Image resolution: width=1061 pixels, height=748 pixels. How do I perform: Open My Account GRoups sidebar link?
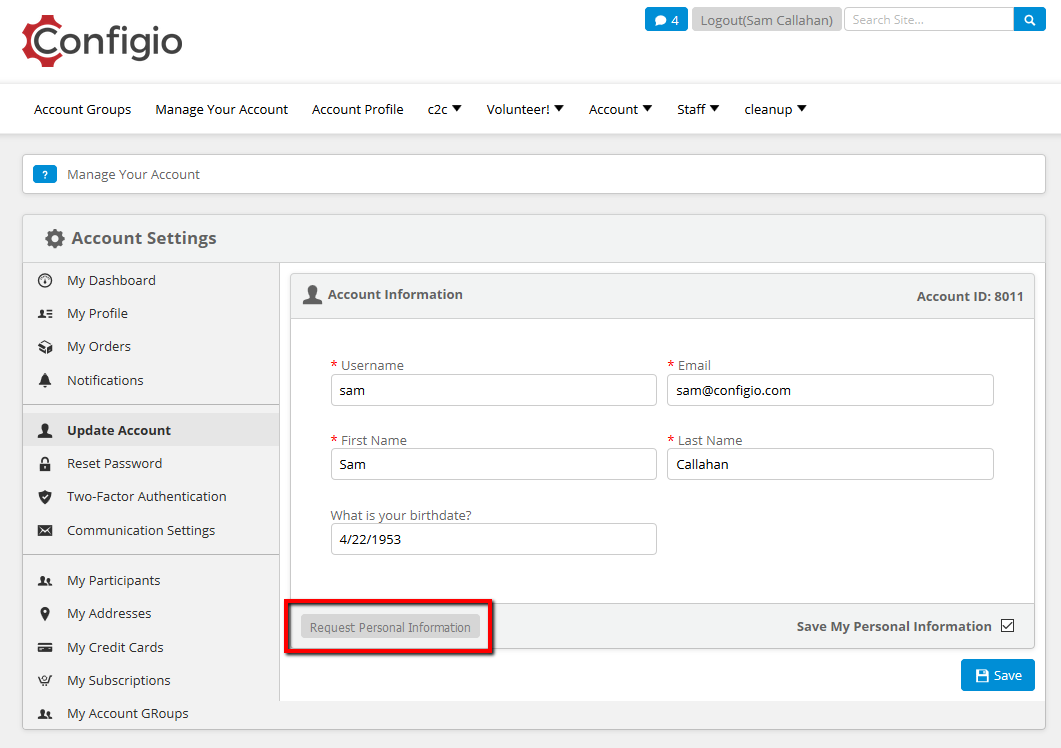127,713
